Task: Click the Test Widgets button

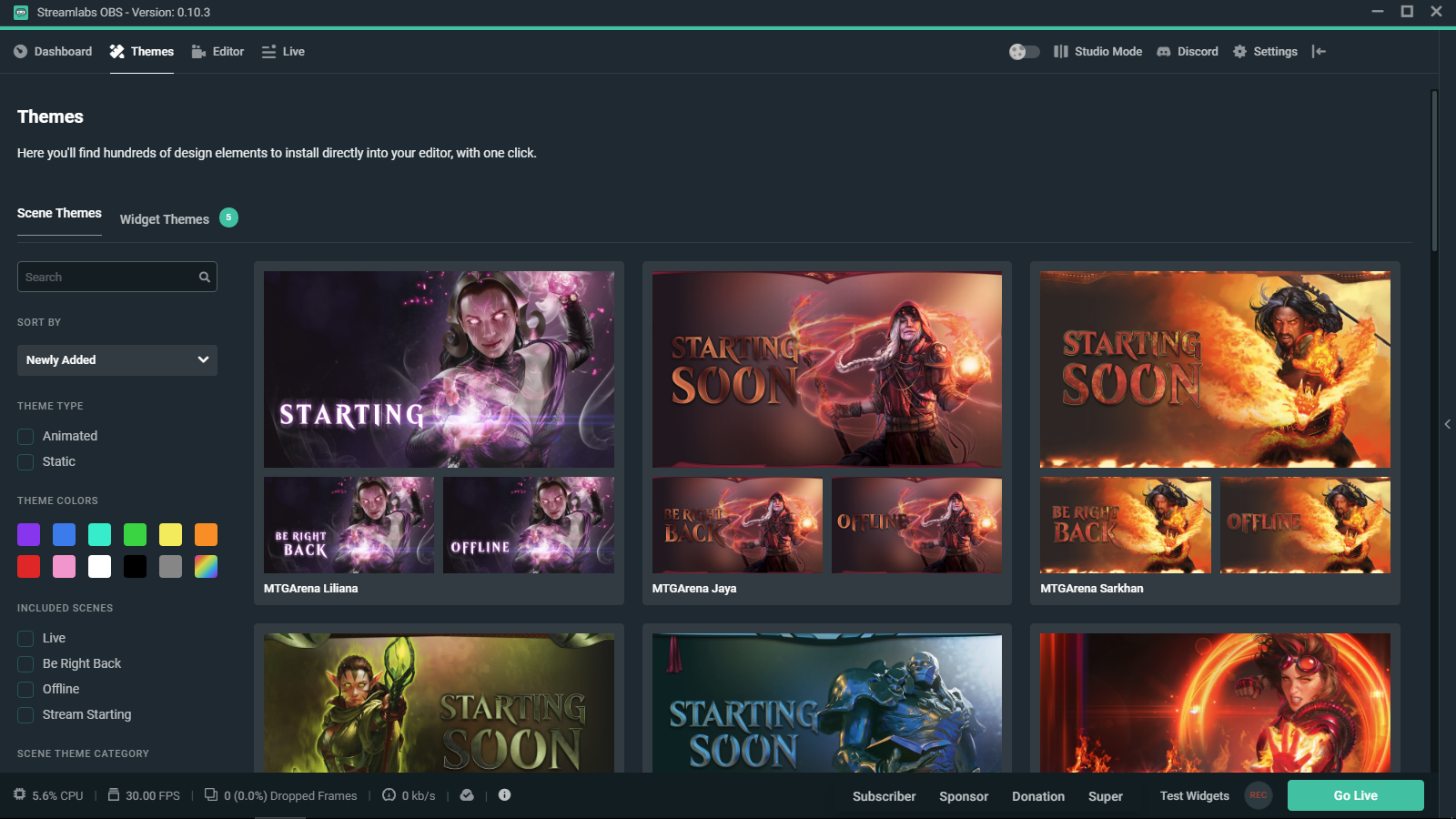Action: tap(1194, 796)
